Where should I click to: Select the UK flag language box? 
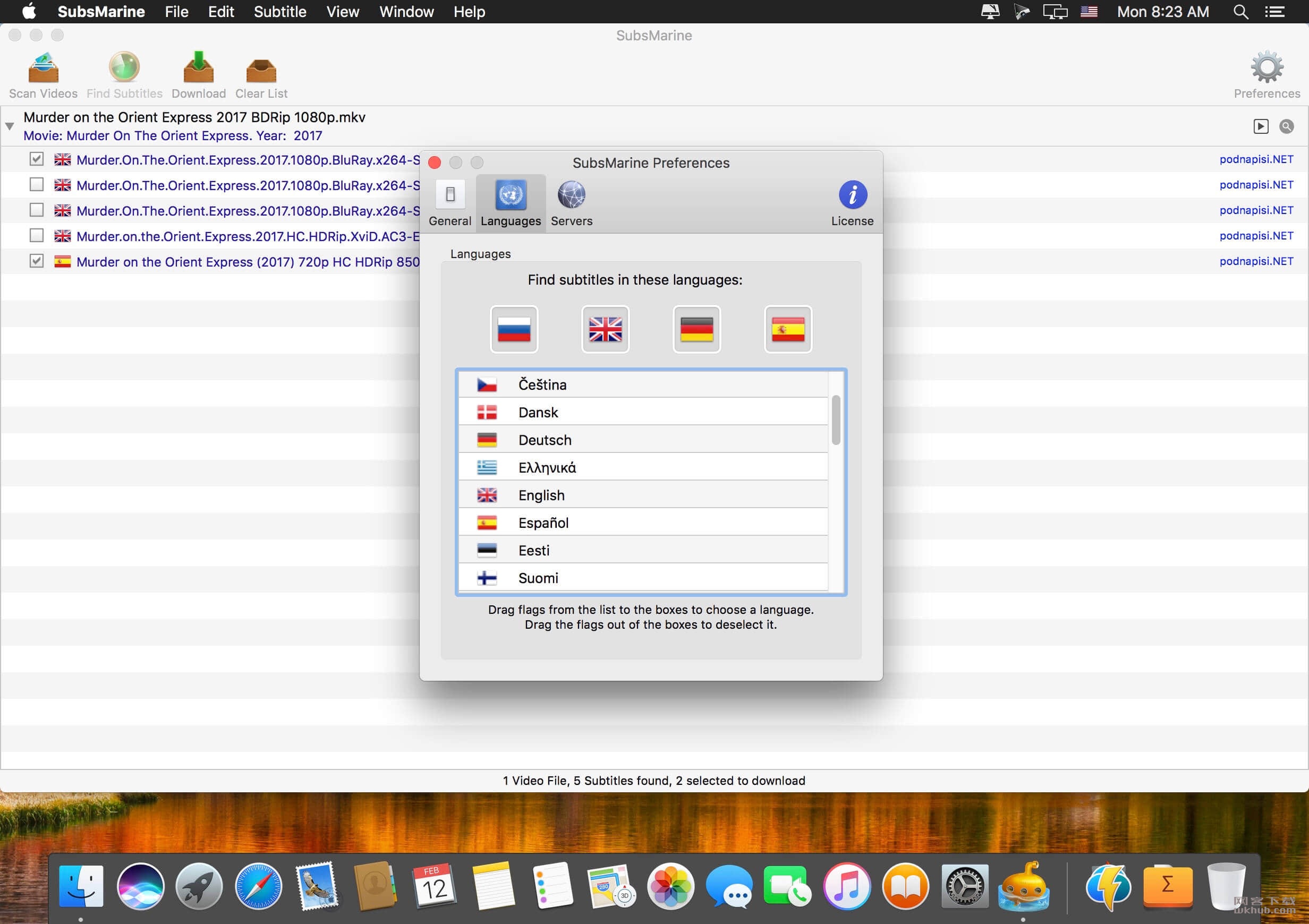605,329
